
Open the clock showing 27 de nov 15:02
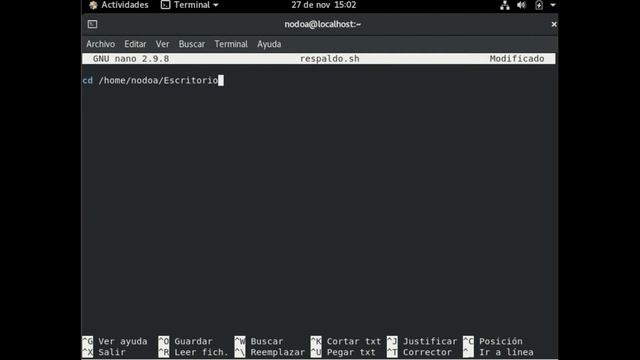[324, 5]
